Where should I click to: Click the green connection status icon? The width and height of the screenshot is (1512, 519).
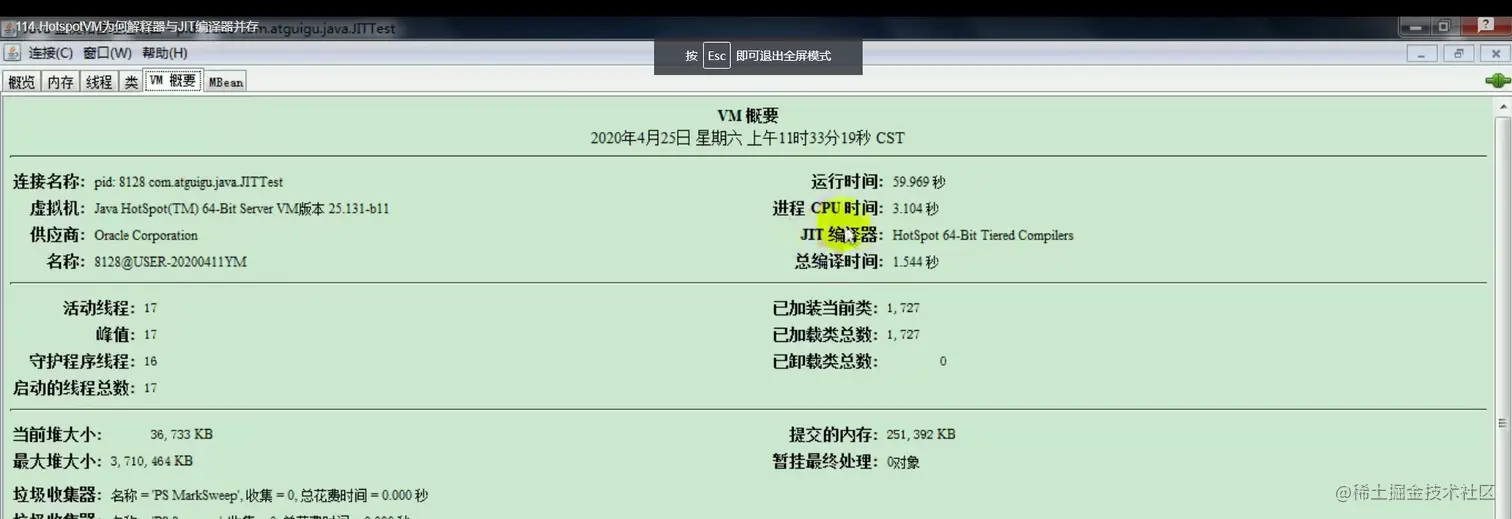[1497, 81]
